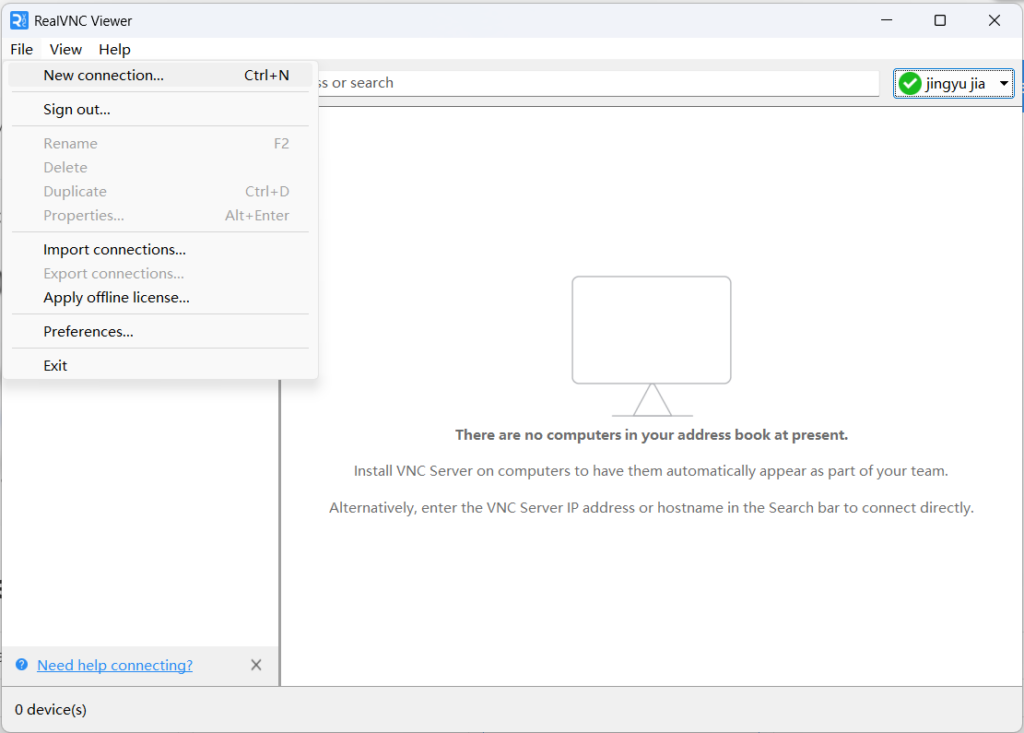
Task: Select 'Apply offline license...' option
Action: pos(116,297)
